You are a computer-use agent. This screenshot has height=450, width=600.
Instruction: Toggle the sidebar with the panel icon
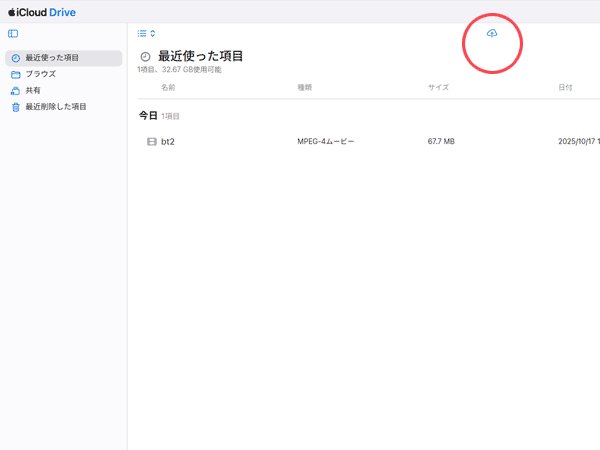click(x=13, y=34)
